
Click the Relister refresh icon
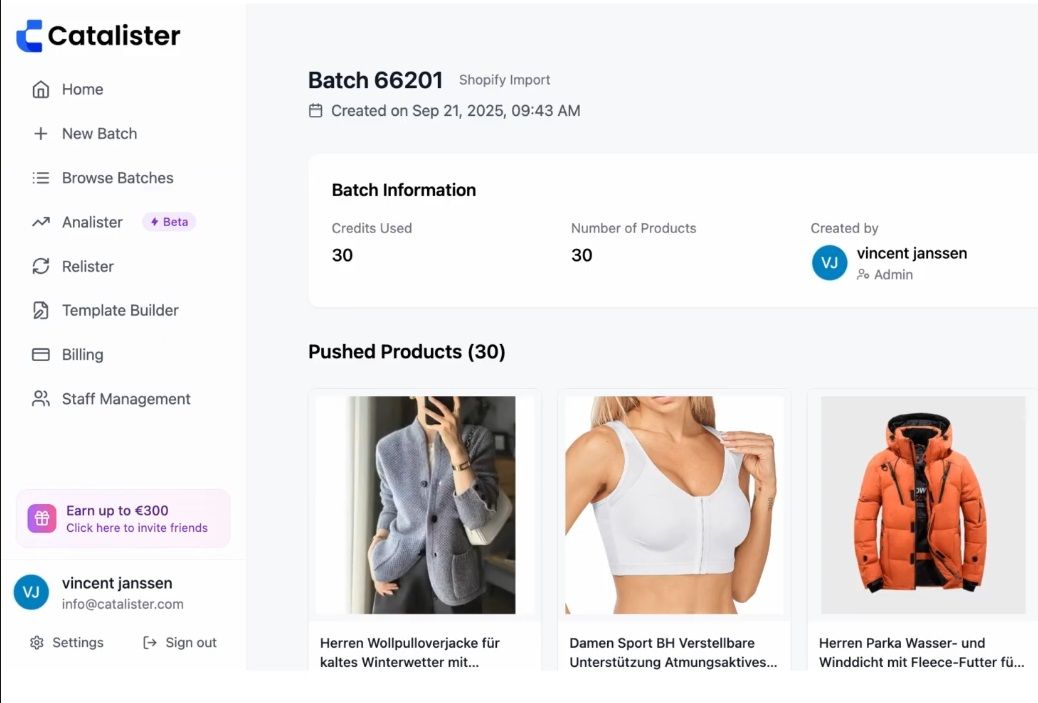pos(41,266)
